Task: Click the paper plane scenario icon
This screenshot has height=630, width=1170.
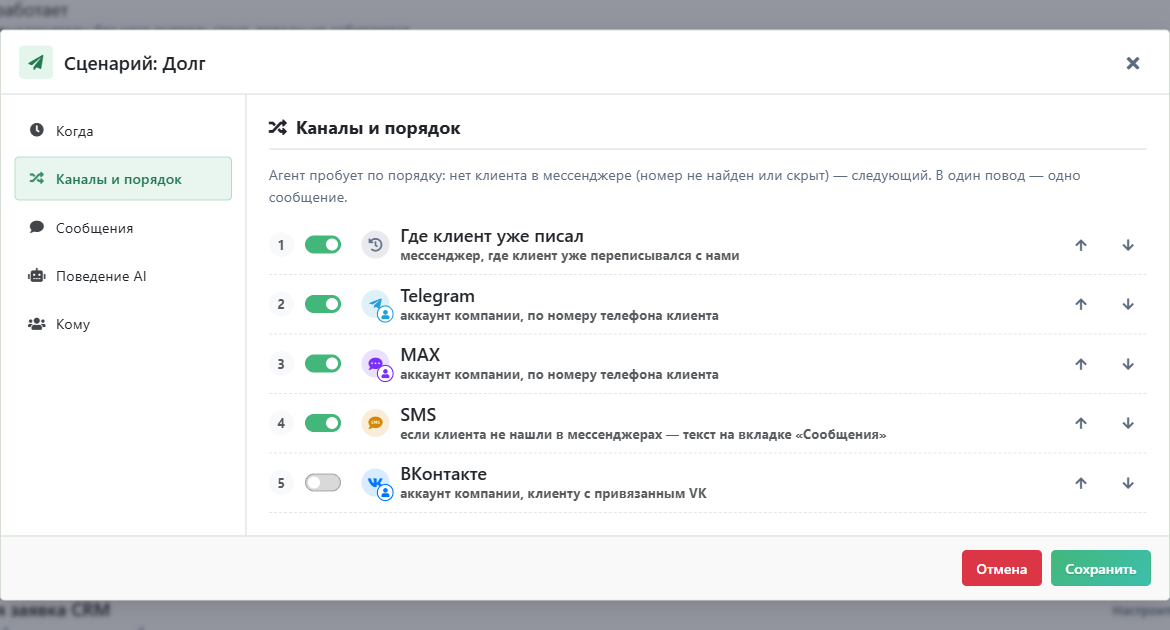Action: [x=36, y=63]
